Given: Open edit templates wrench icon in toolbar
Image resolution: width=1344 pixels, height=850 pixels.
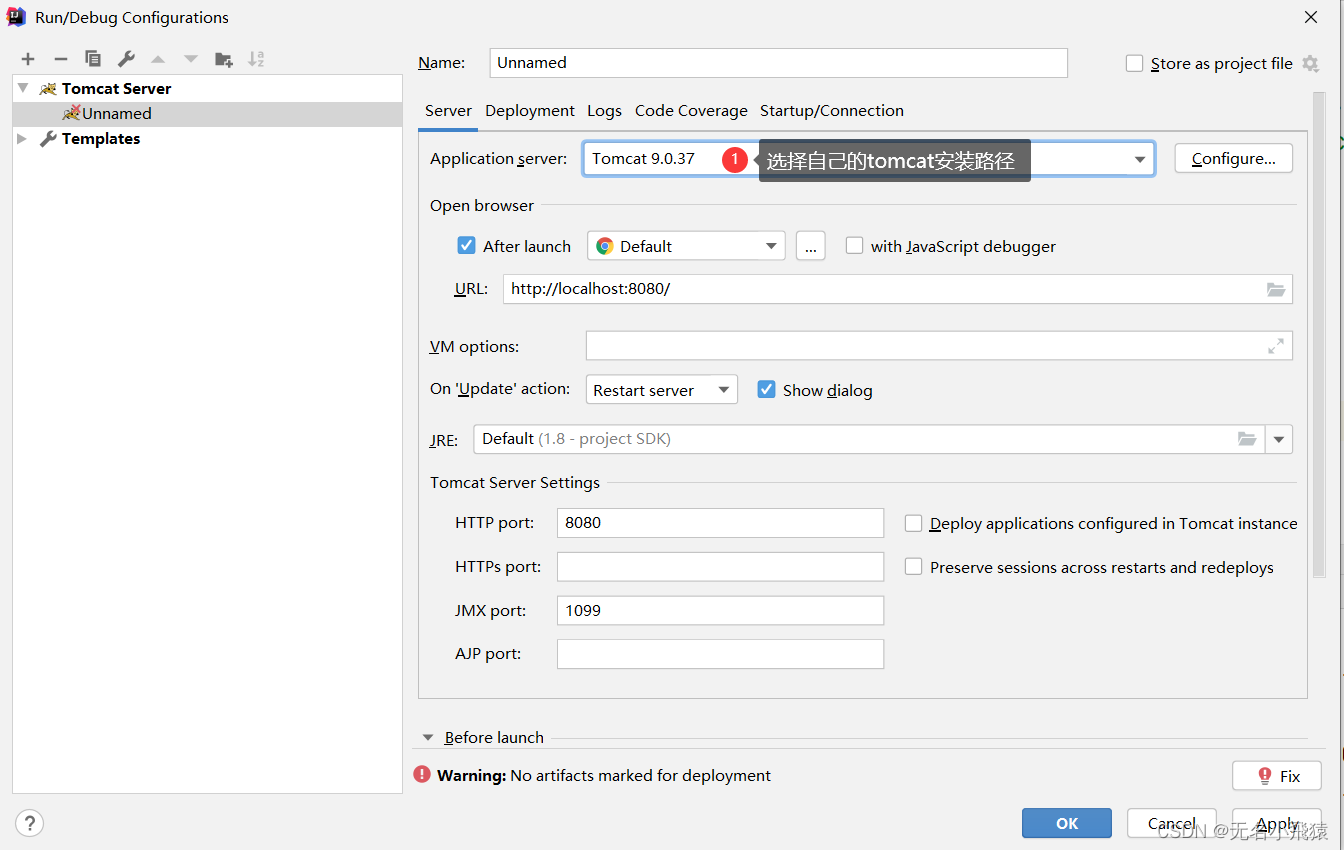Looking at the screenshot, I should (126, 59).
